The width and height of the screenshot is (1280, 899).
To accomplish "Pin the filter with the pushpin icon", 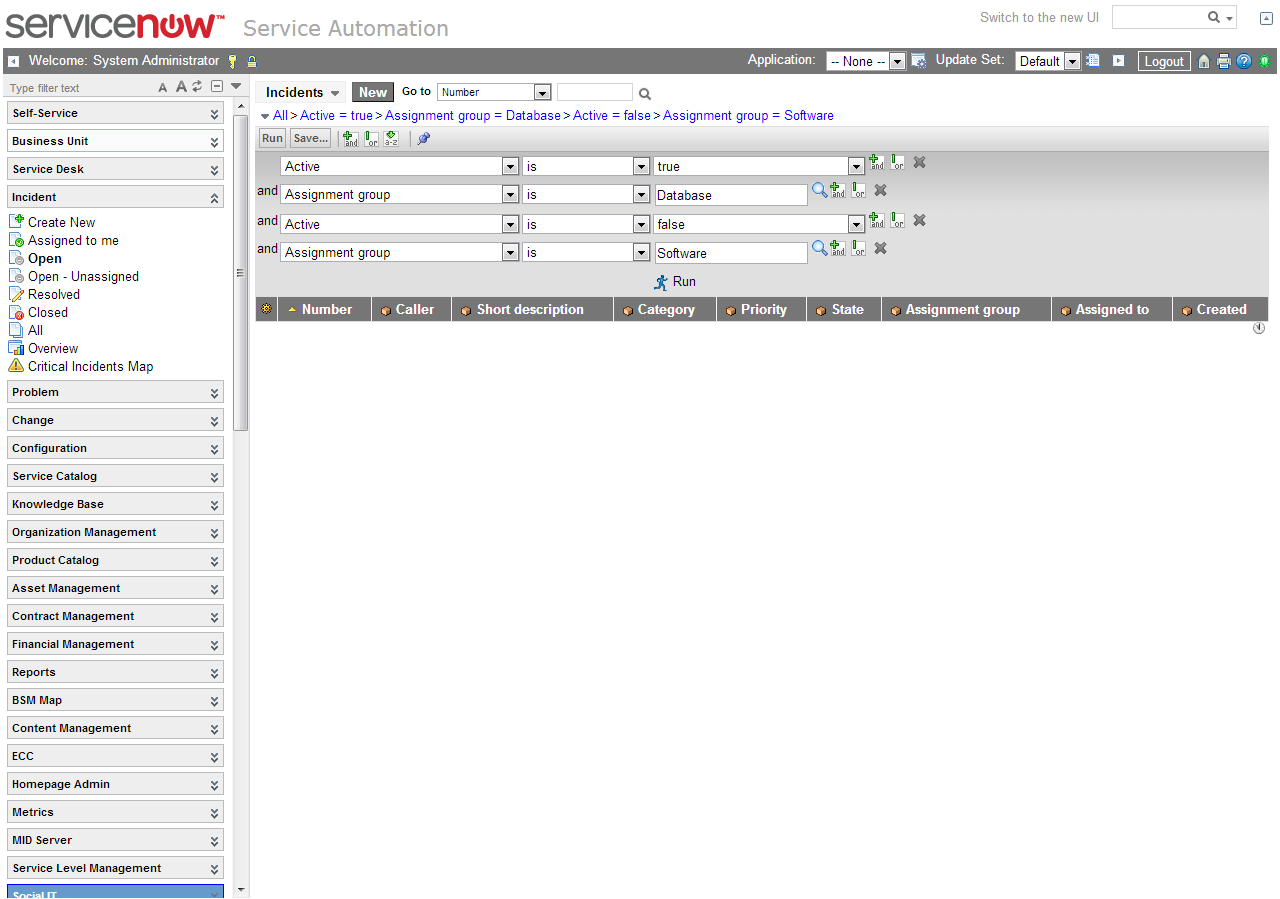I will point(423,139).
